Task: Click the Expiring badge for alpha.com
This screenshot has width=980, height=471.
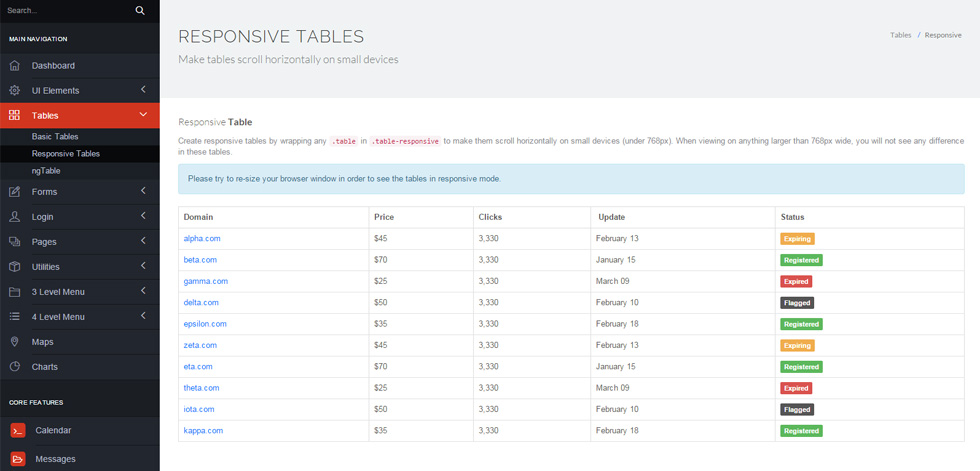Action: pyautogui.click(x=798, y=239)
